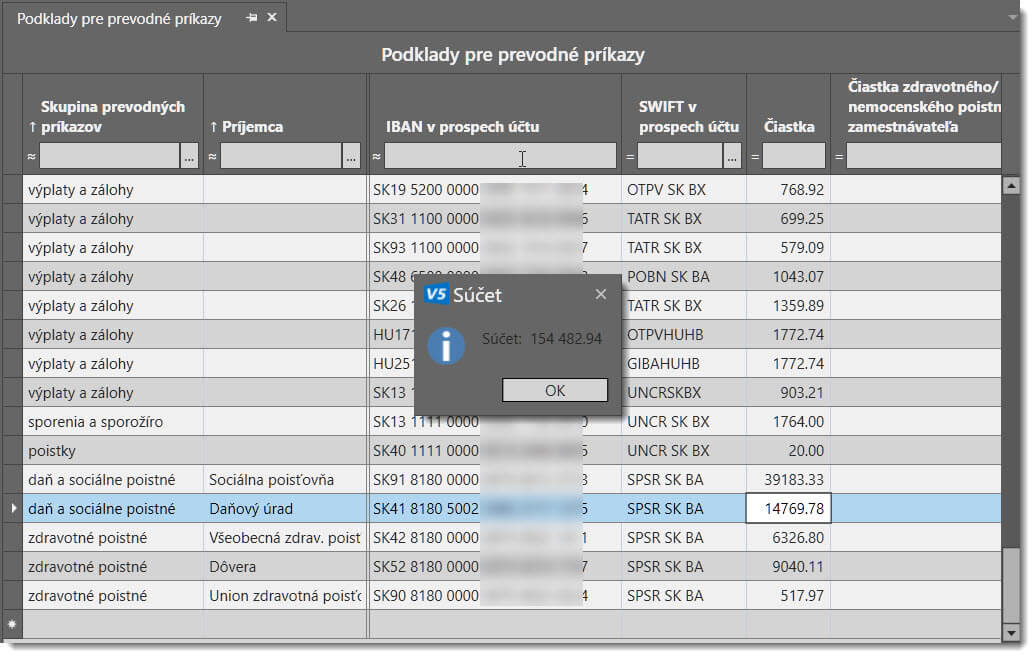
Task: Change filter operator = of Čiastka column
Action: (x=754, y=157)
